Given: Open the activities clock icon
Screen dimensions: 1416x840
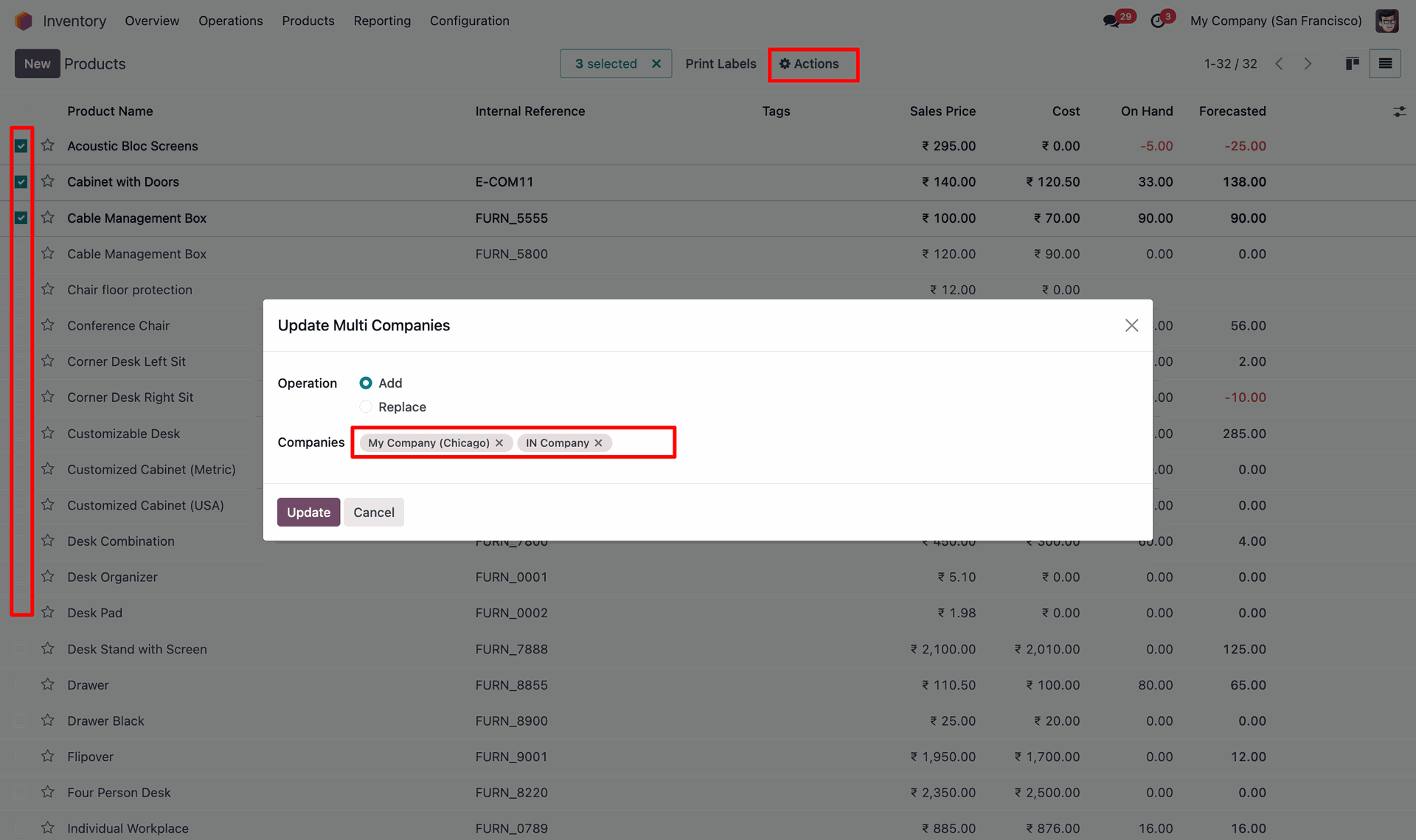Looking at the screenshot, I should tap(1158, 21).
